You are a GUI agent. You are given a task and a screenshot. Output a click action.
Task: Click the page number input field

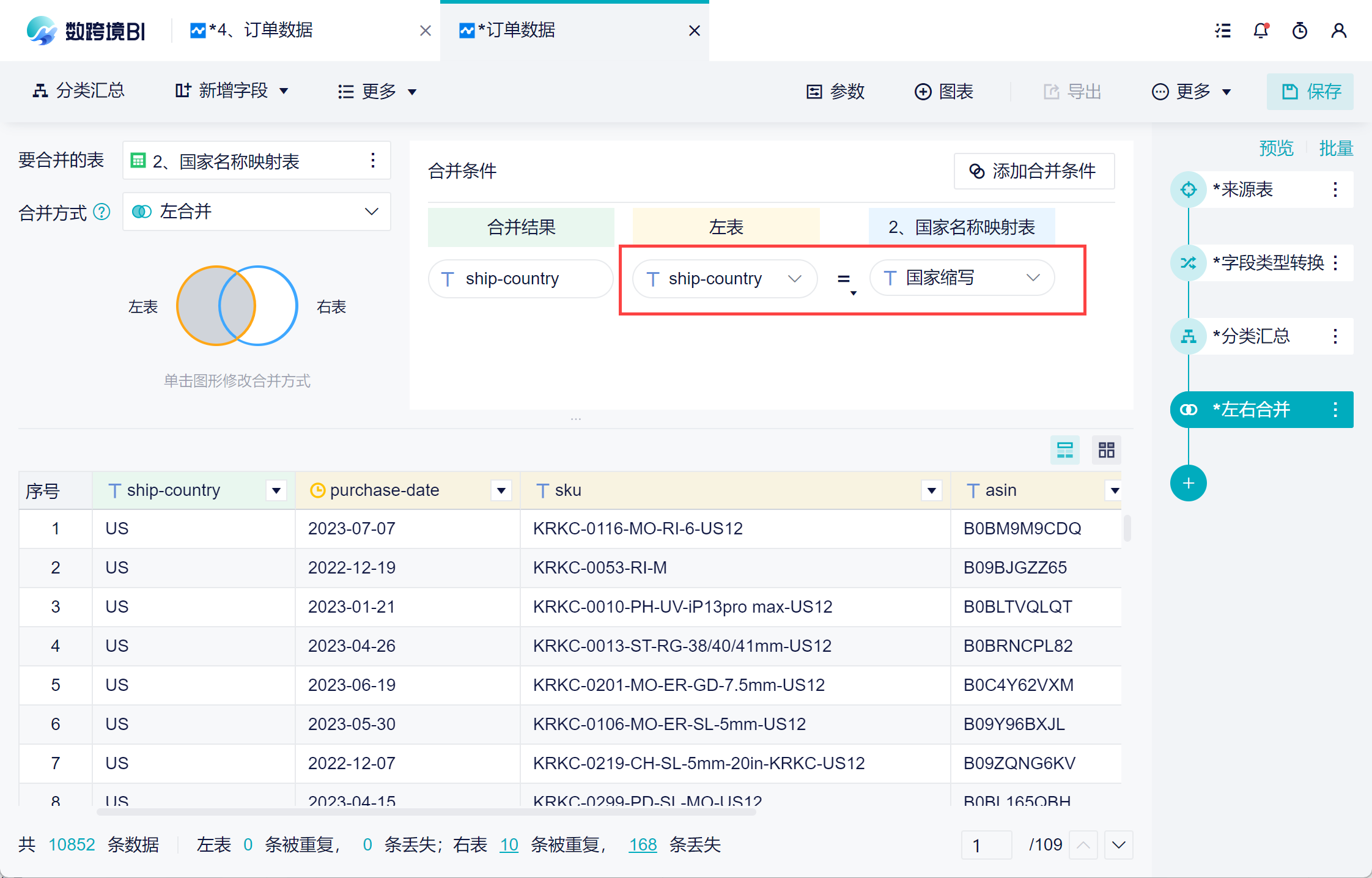pyautogui.click(x=986, y=845)
